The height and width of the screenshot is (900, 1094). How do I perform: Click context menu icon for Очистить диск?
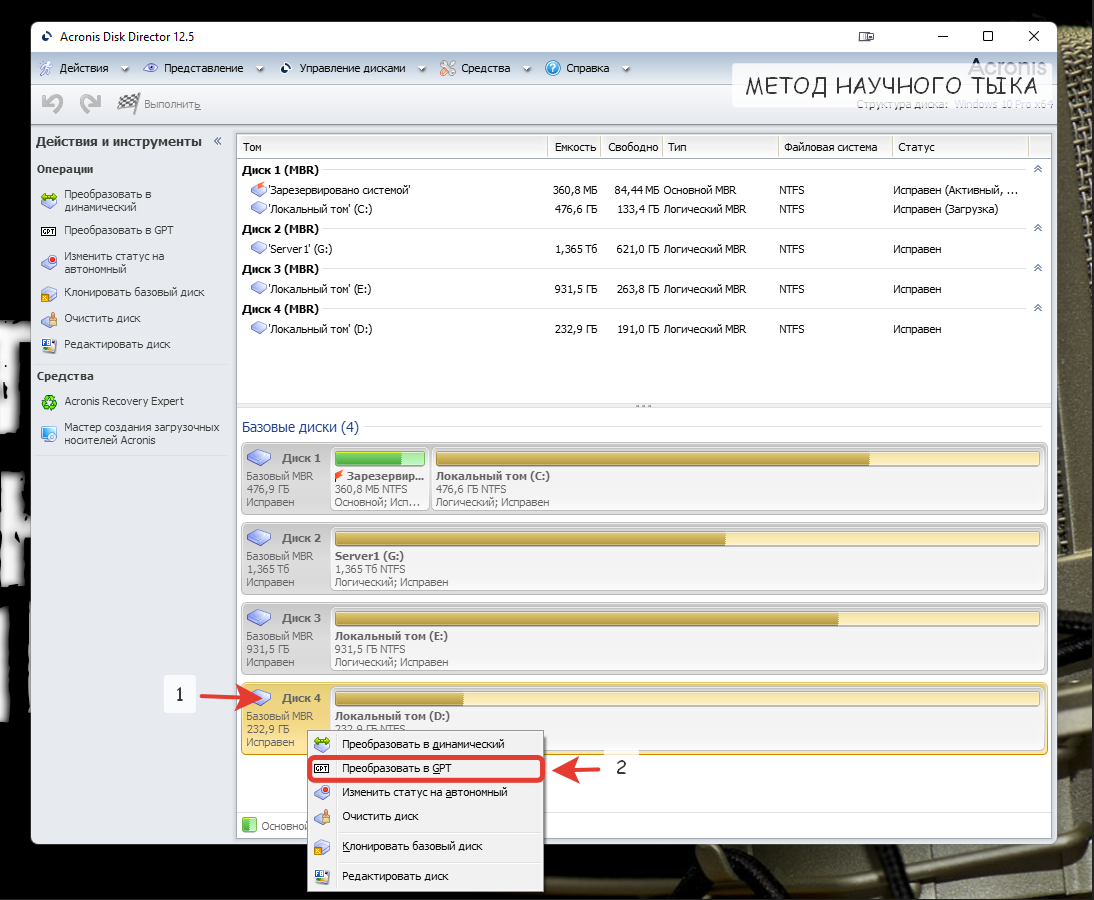point(322,817)
